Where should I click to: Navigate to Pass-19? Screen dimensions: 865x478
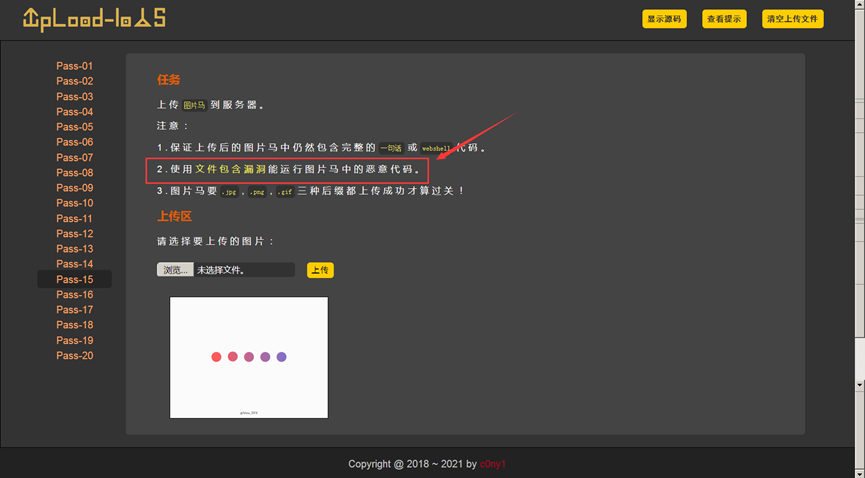pos(74,341)
